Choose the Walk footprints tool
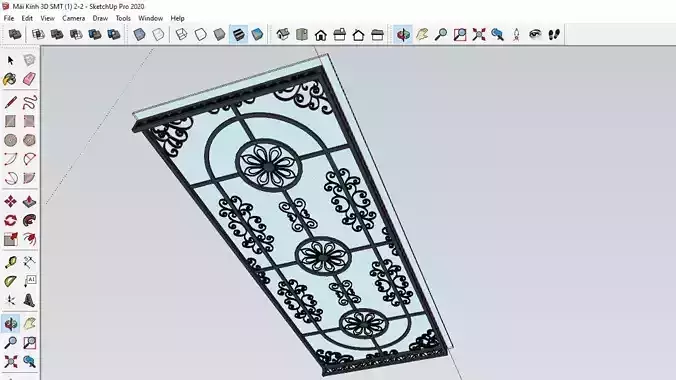 [x=554, y=34]
